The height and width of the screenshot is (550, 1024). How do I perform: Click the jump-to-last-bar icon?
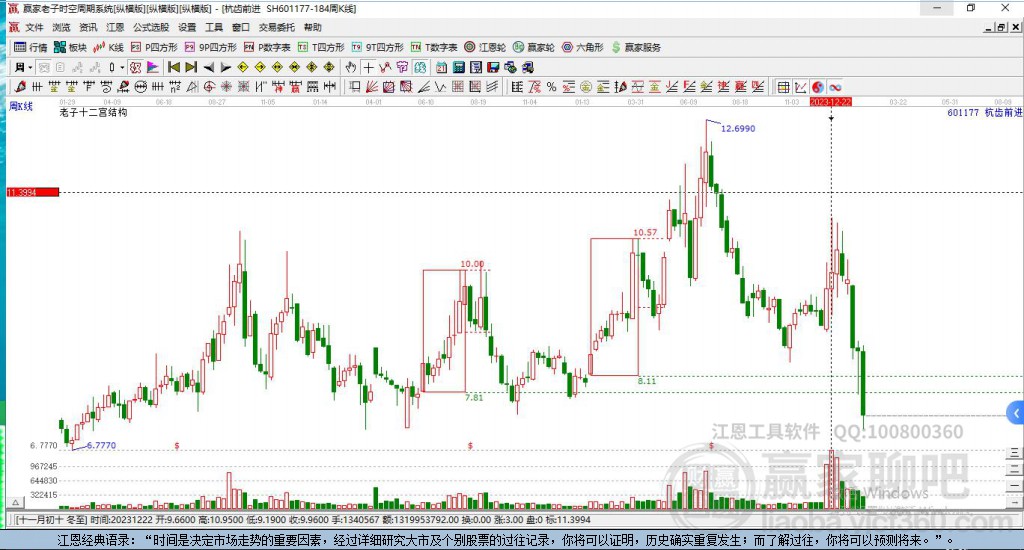tap(191, 67)
